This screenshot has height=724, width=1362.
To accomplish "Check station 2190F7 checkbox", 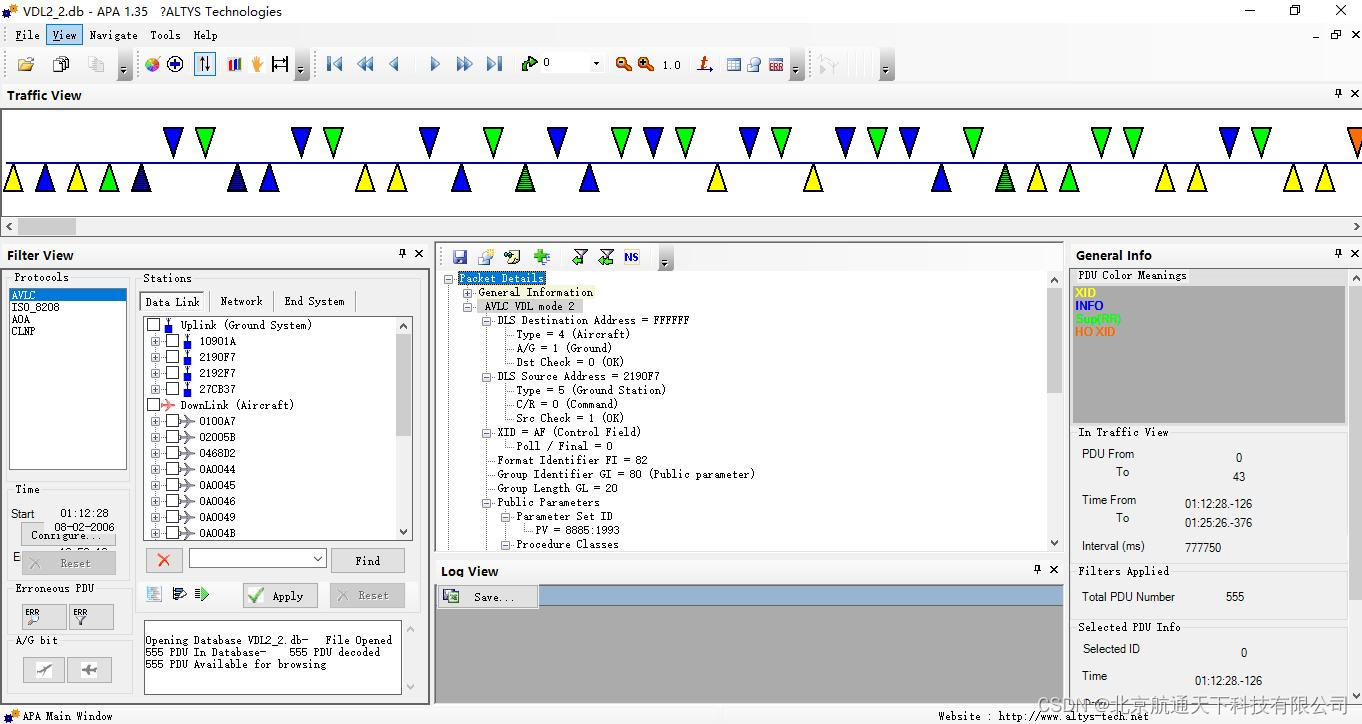I will tap(172, 357).
